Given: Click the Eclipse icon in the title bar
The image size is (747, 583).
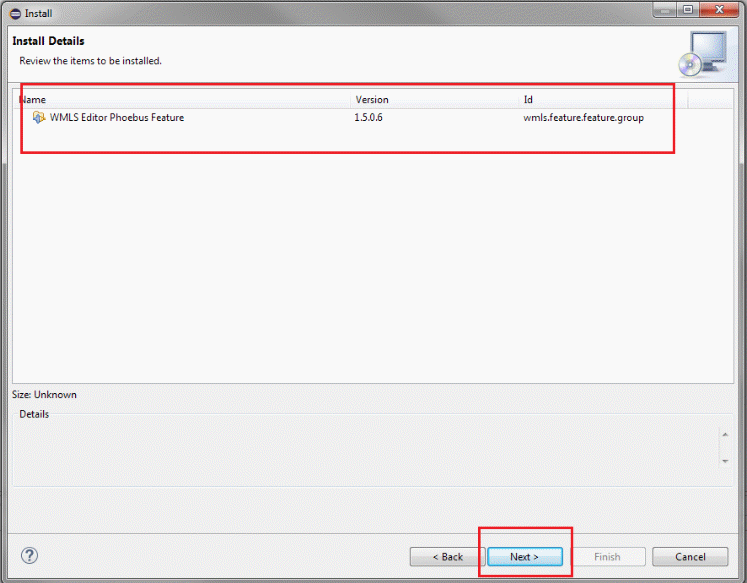Looking at the screenshot, I should pos(14,13).
